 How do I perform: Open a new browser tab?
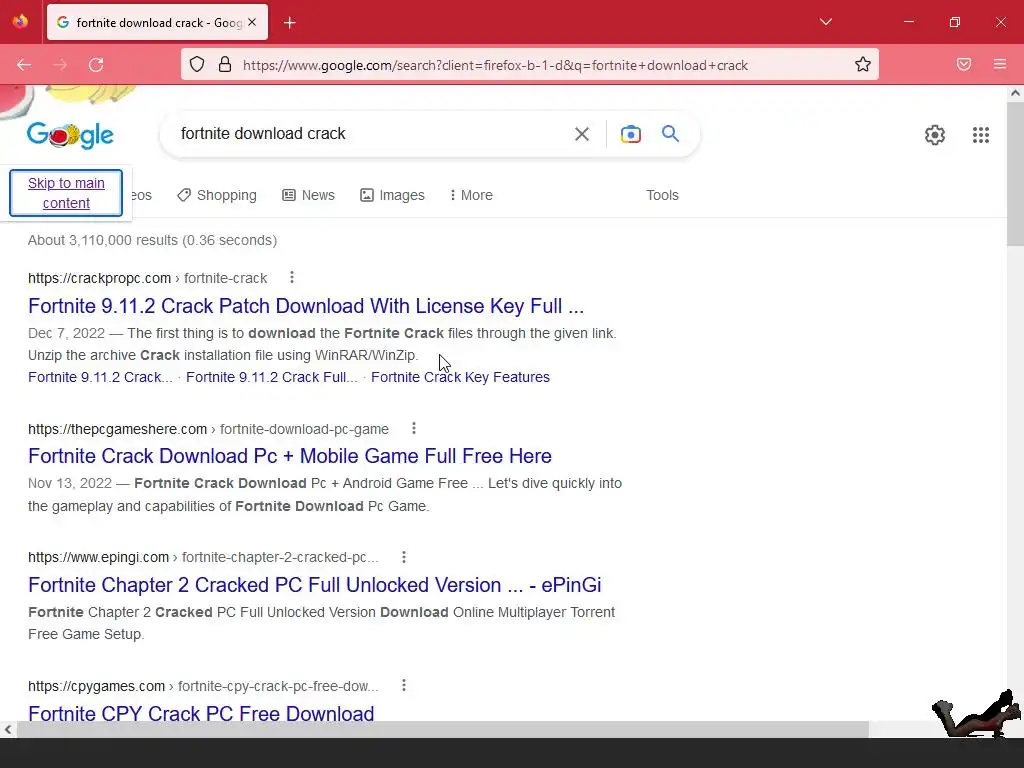coord(290,23)
